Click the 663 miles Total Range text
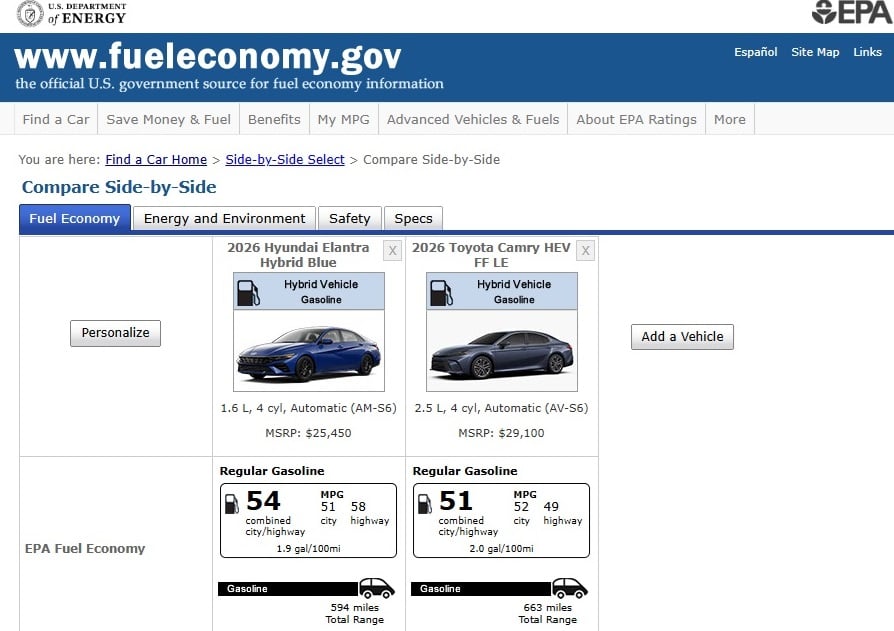 point(547,613)
